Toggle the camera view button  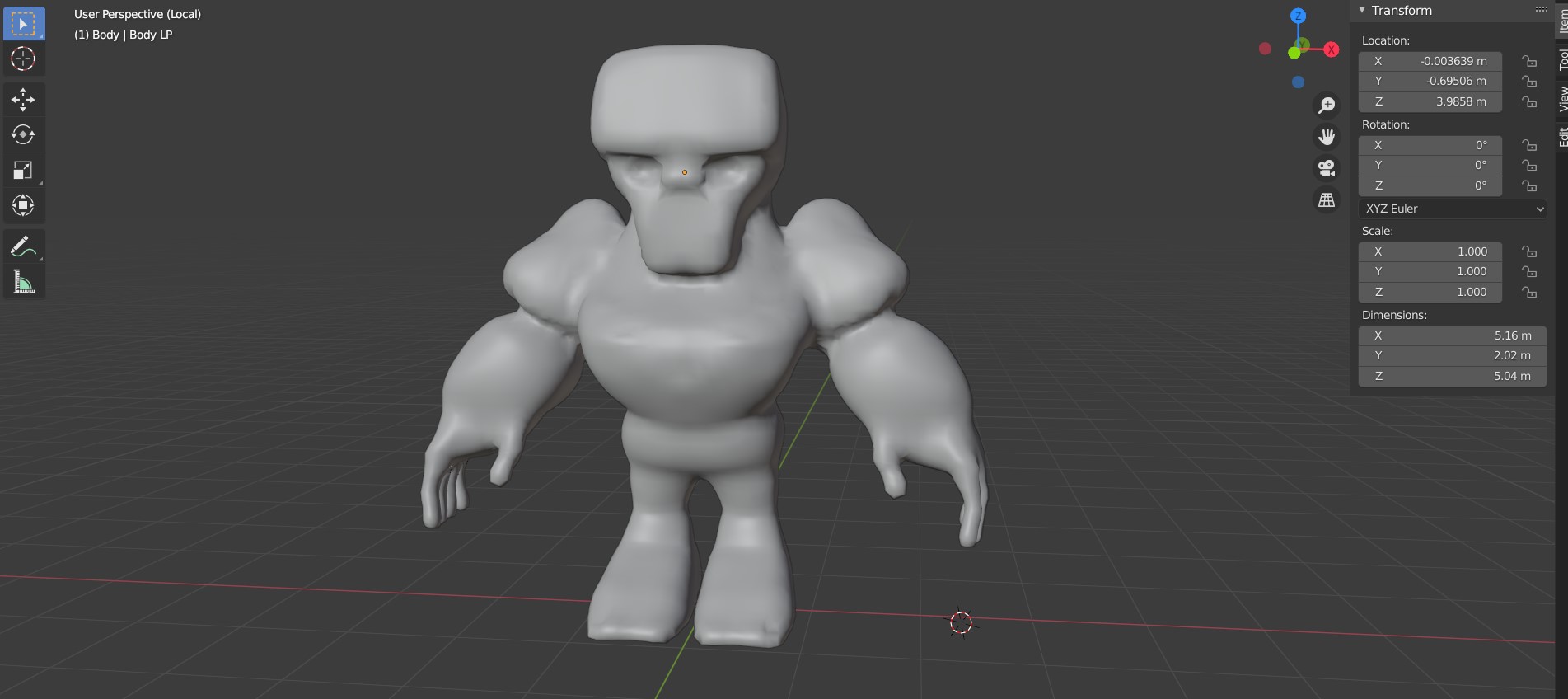point(1327,168)
